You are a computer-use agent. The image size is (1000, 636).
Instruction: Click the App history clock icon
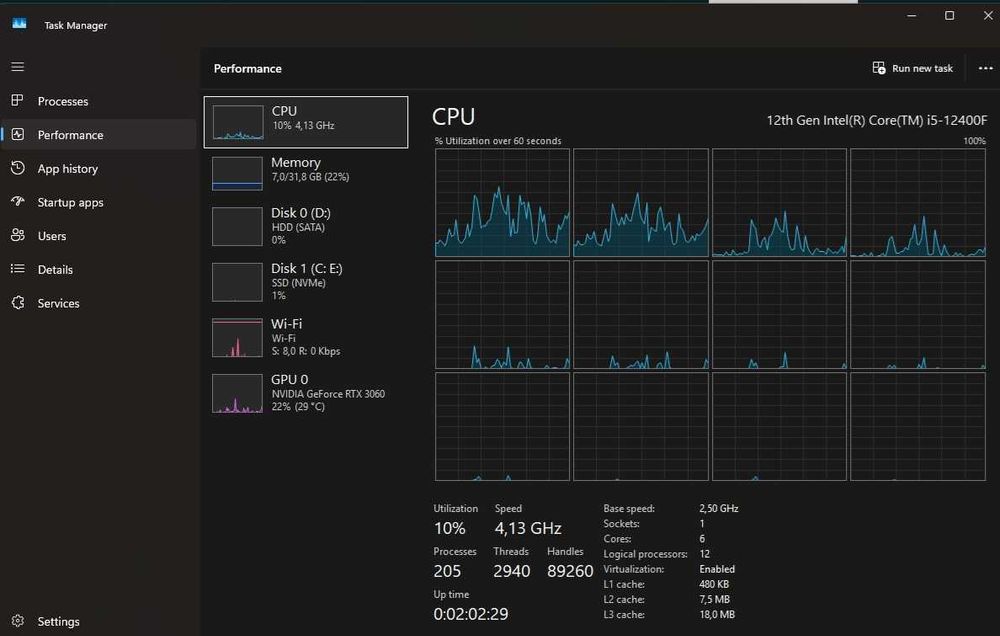coord(18,168)
